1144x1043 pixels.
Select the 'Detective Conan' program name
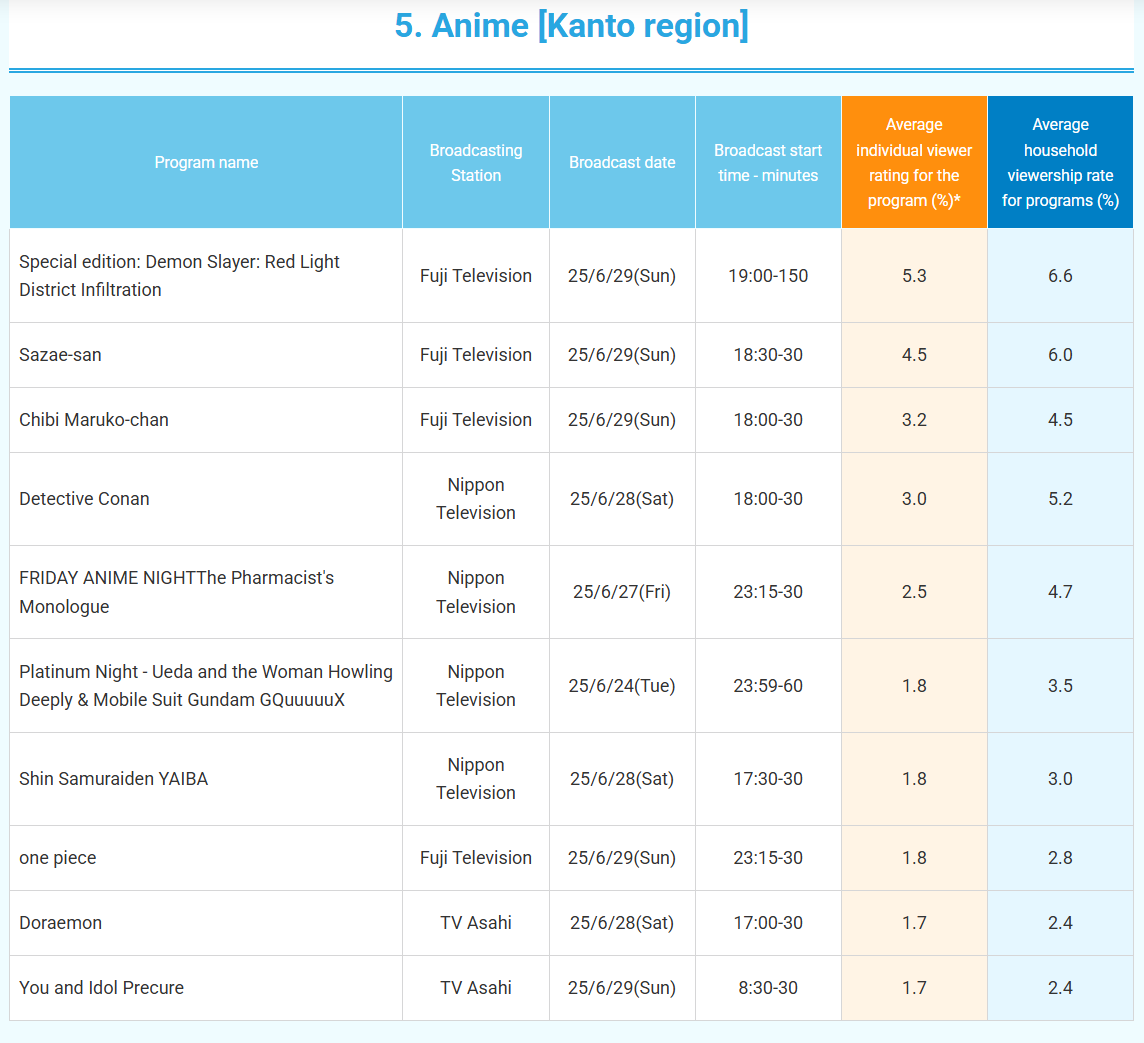(x=84, y=499)
